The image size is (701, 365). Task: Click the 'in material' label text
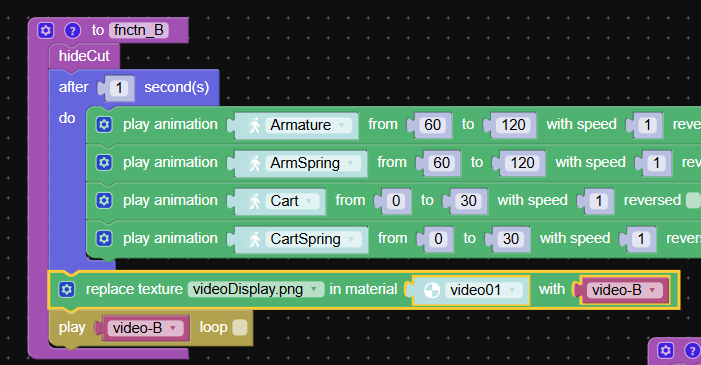point(363,289)
